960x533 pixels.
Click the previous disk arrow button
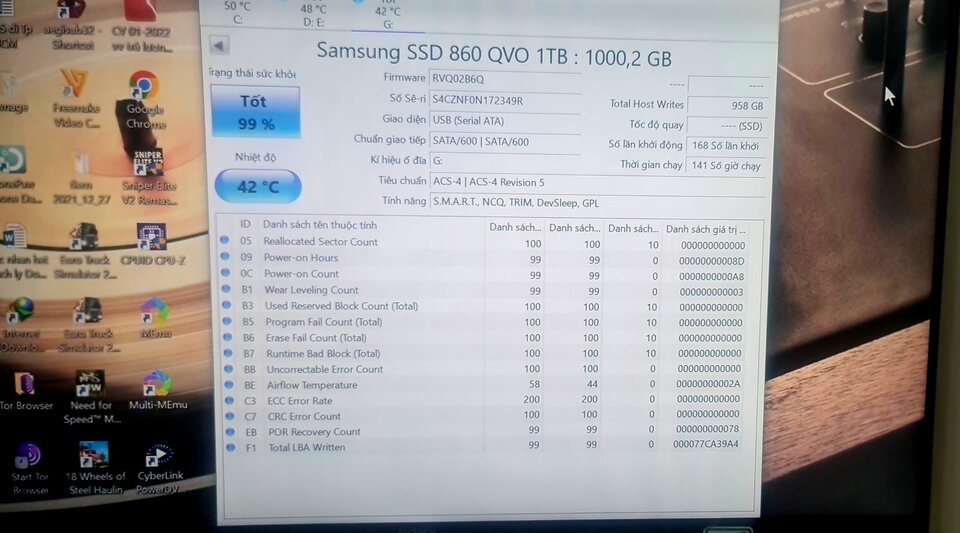tap(219, 45)
